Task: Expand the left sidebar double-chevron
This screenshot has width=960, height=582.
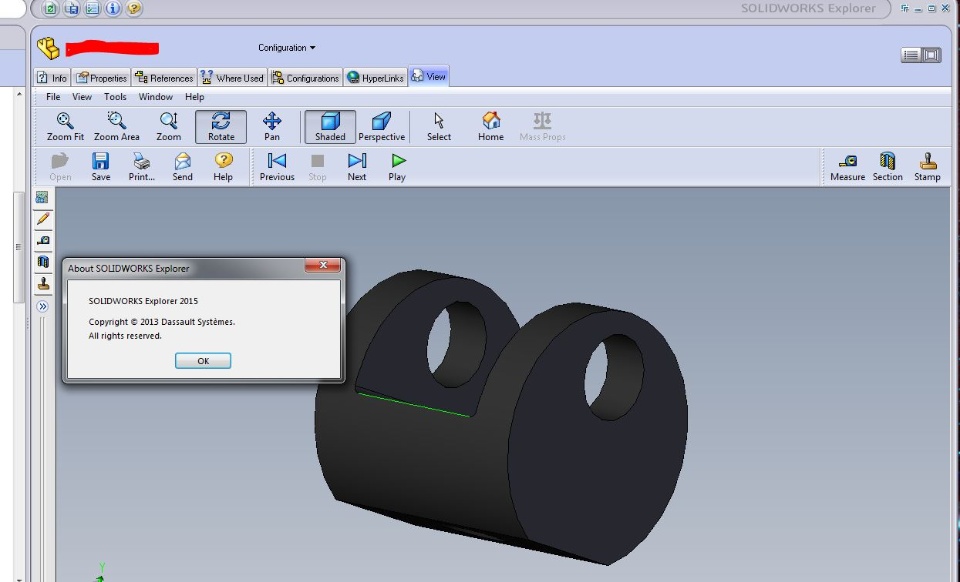Action: click(42, 306)
